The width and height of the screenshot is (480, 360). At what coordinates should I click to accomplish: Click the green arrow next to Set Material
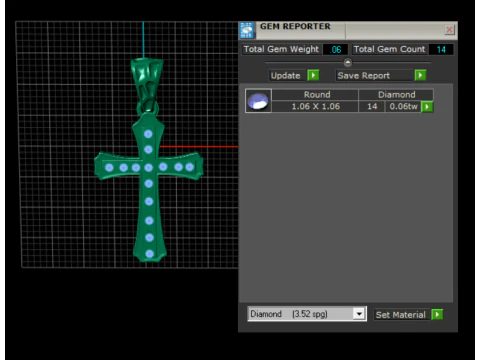pos(437,314)
